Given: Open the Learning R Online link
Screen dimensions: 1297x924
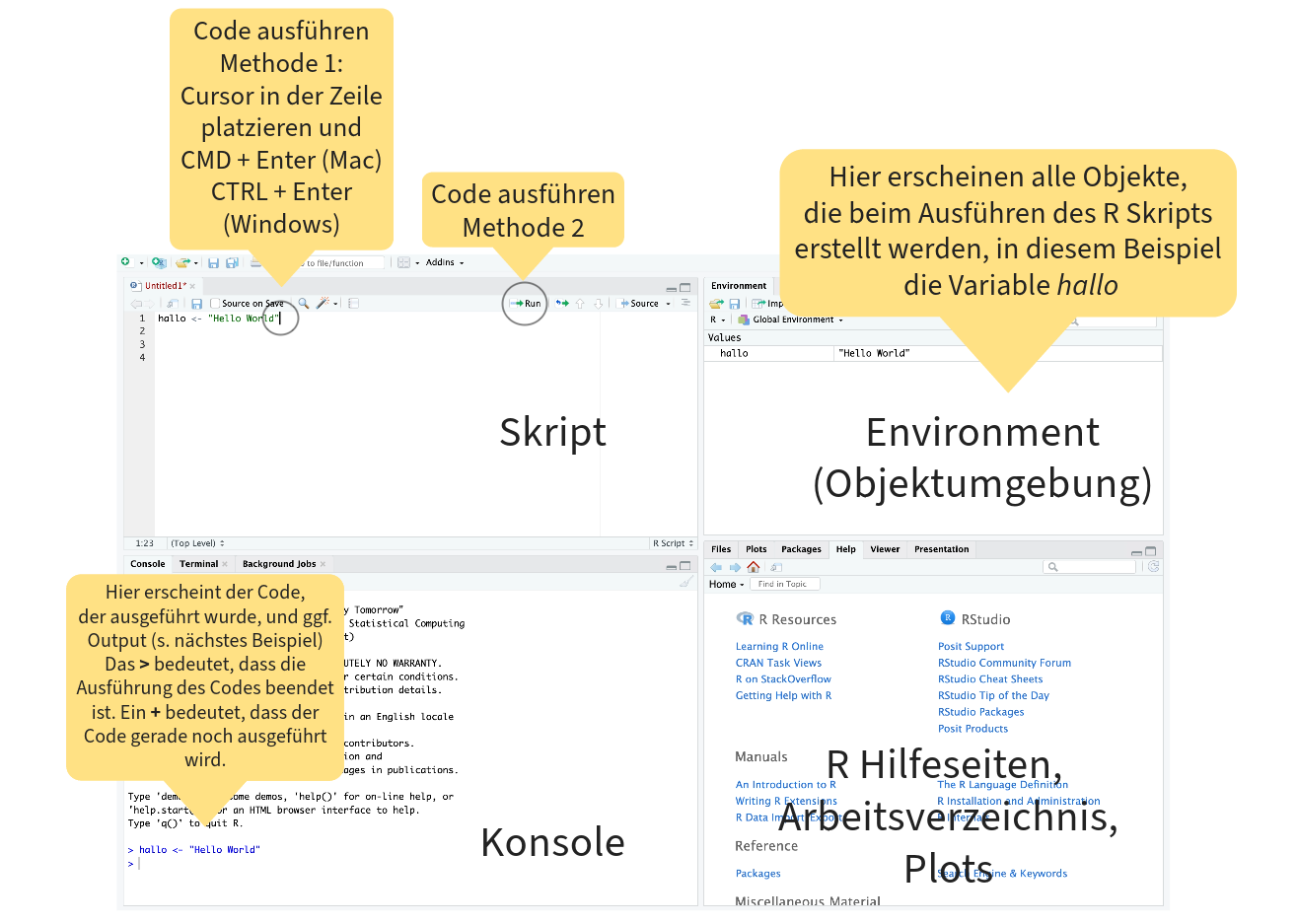Looking at the screenshot, I should coord(778,647).
